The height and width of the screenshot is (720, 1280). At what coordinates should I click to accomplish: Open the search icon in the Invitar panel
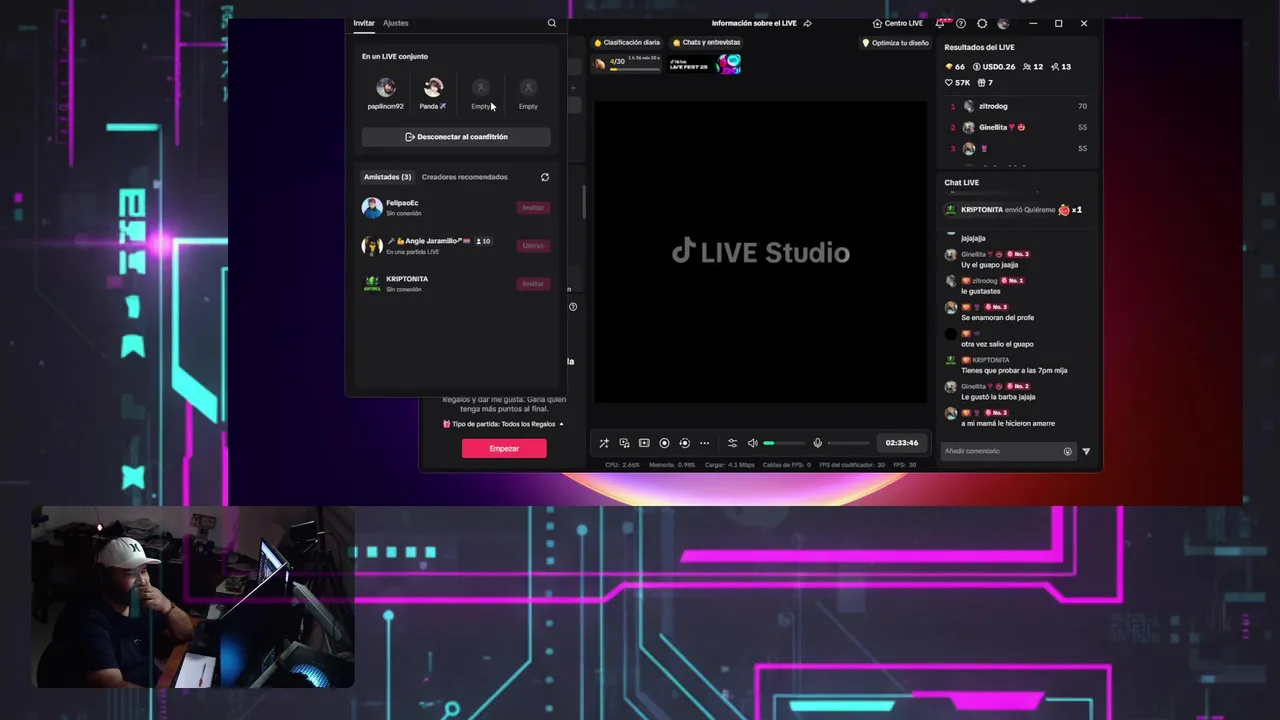tap(551, 23)
